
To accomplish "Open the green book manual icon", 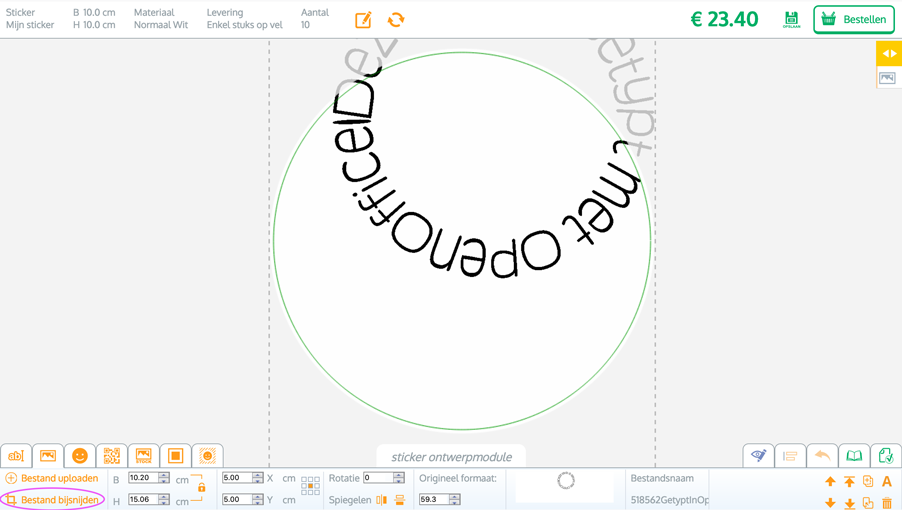I will (x=854, y=456).
